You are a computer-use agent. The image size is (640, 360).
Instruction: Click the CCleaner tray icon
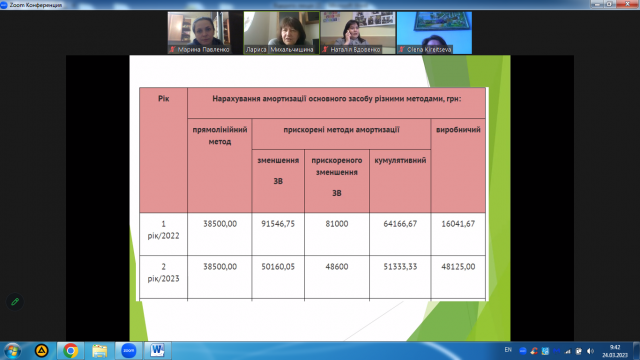click(x=534, y=351)
